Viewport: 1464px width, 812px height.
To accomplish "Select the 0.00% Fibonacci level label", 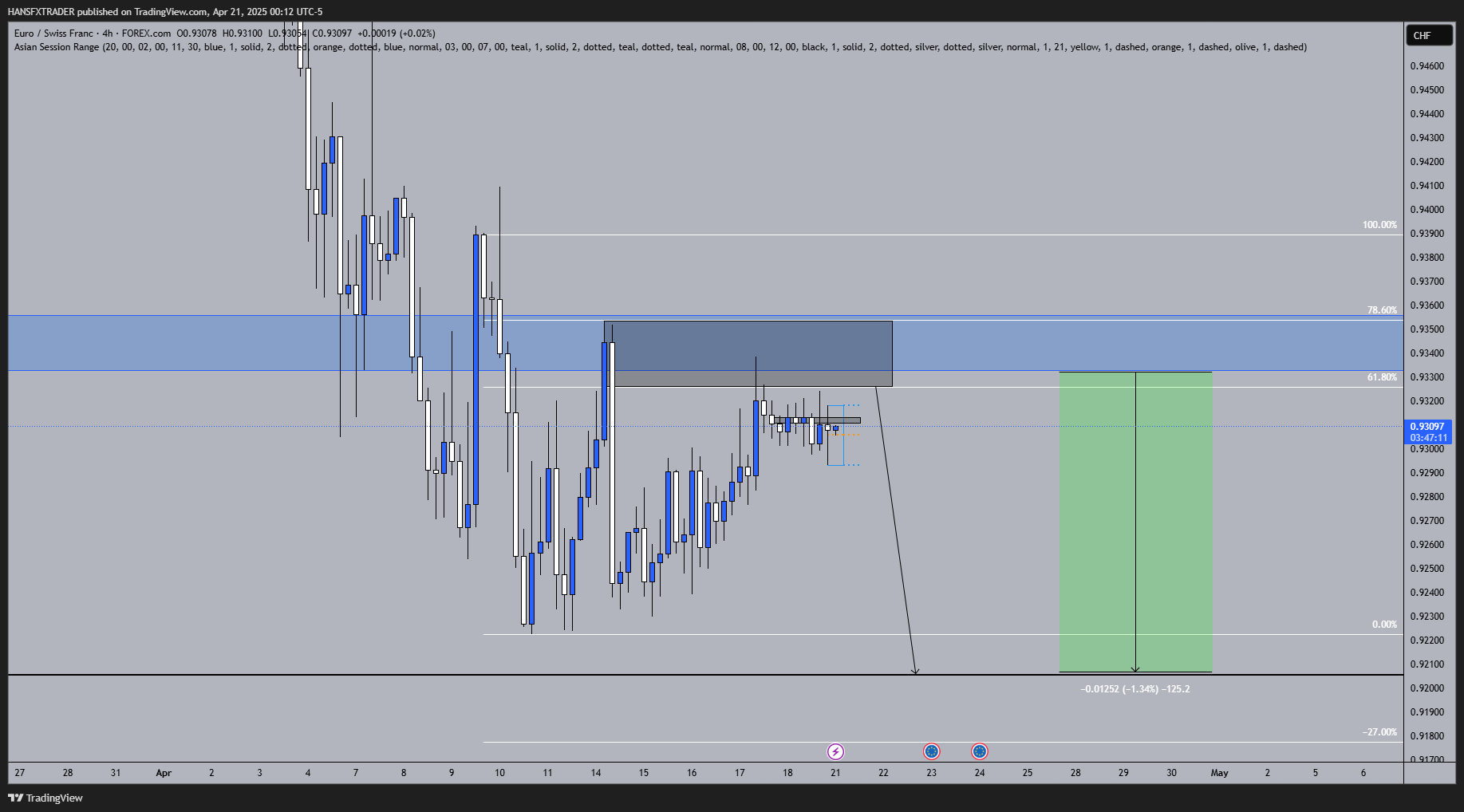I will point(1384,625).
